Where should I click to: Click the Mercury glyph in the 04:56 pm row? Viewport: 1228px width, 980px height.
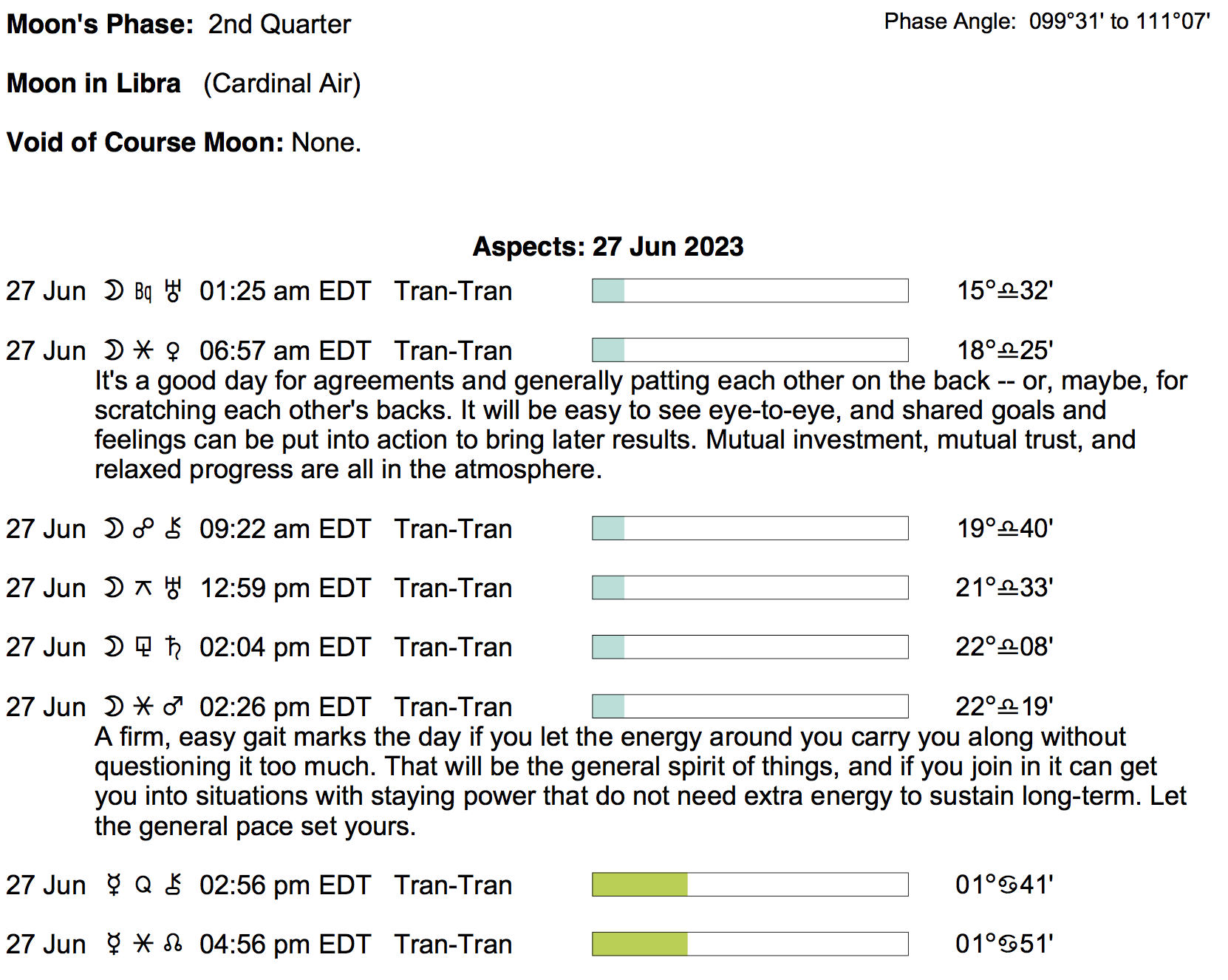(x=114, y=944)
